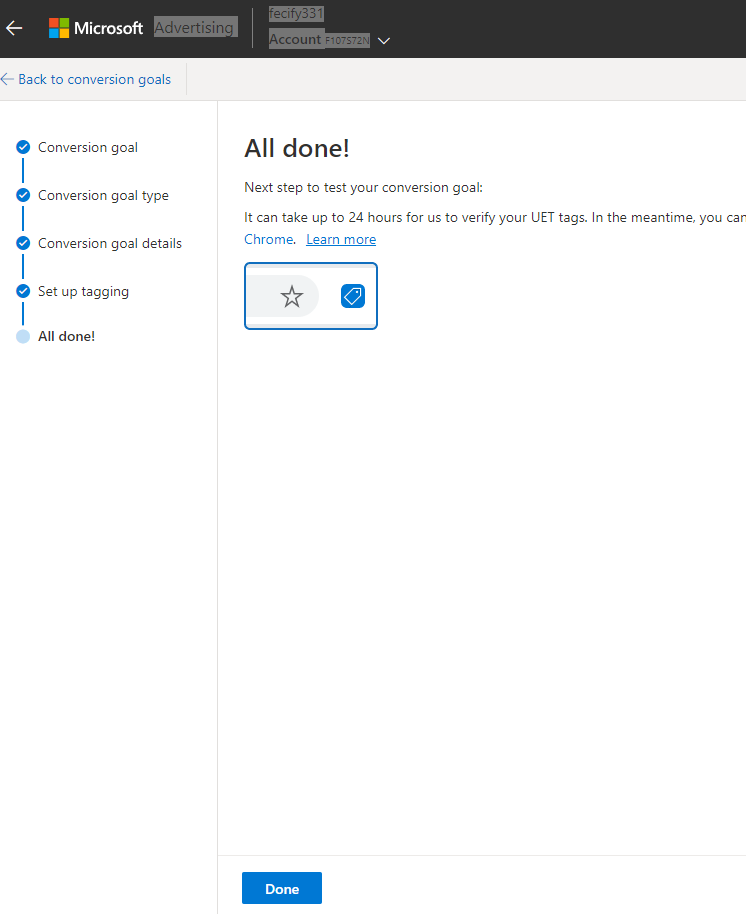Open the Conversion goal type step
The width and height of the screenshot is (746, 914).
coord(103,195)
